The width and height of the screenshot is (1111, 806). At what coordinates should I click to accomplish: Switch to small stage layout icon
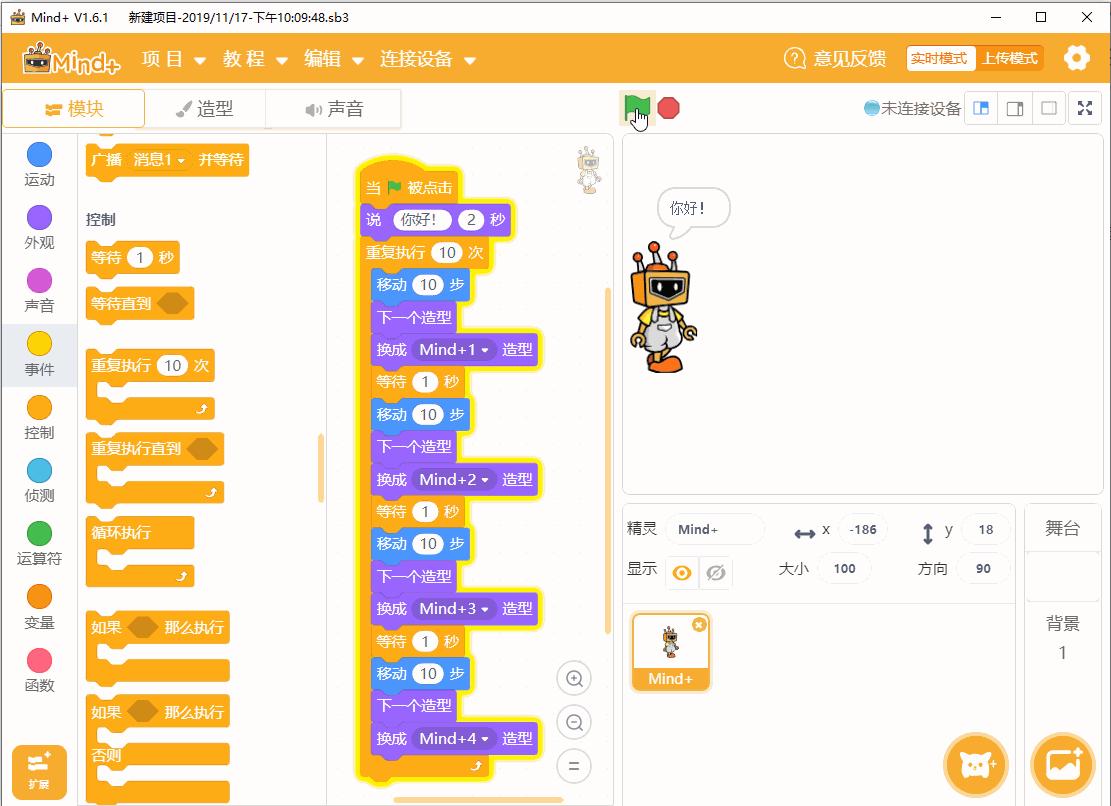click(x=981, y=108)
